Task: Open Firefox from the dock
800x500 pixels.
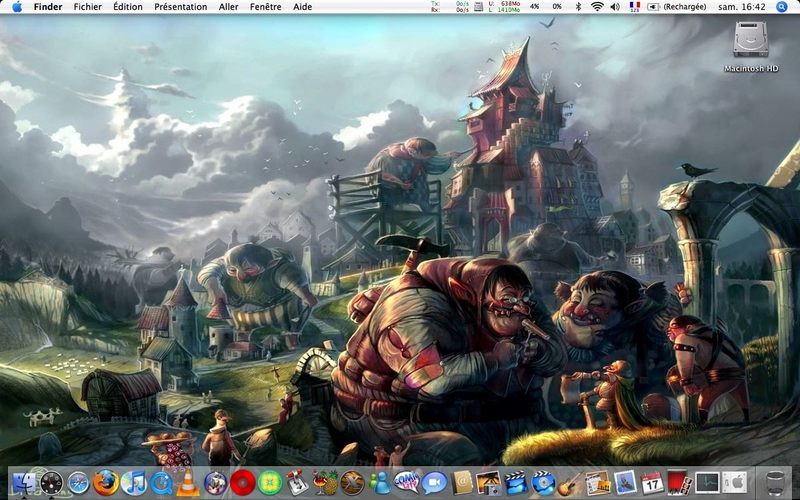Action: (x=106, y=483)
